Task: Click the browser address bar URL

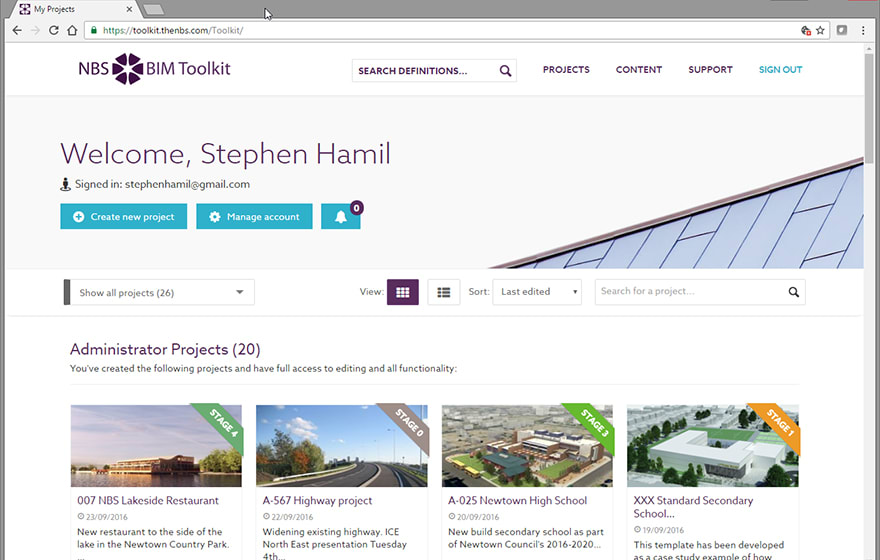Action: point(173,30)
